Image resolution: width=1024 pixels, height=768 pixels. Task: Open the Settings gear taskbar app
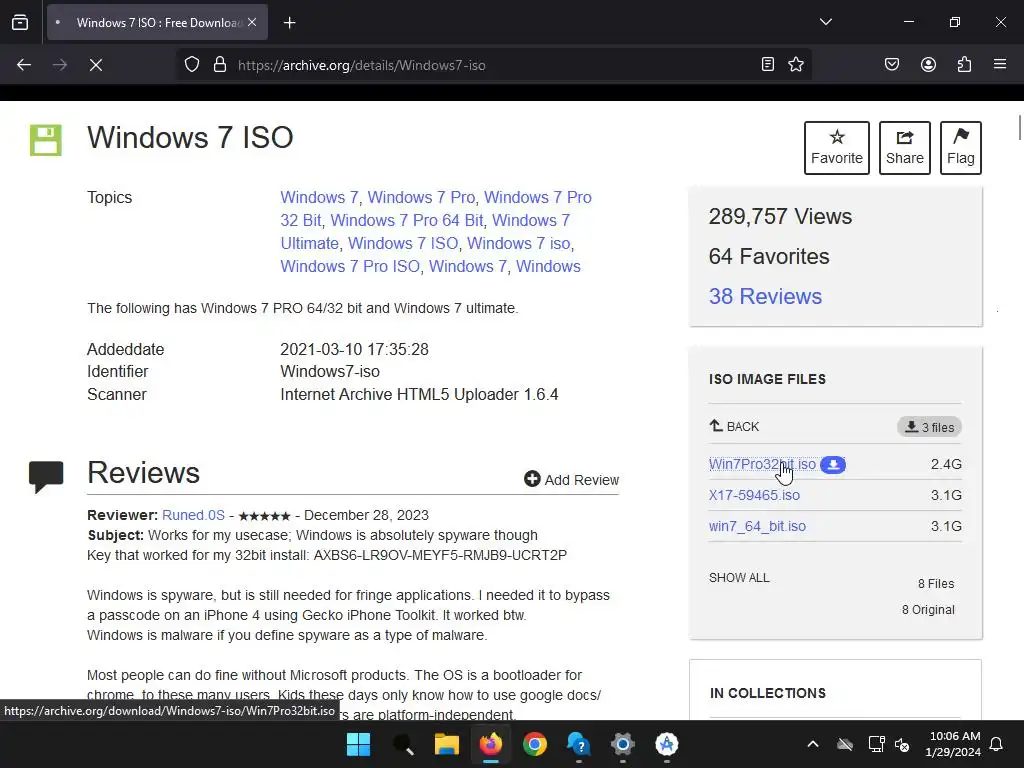623,744
